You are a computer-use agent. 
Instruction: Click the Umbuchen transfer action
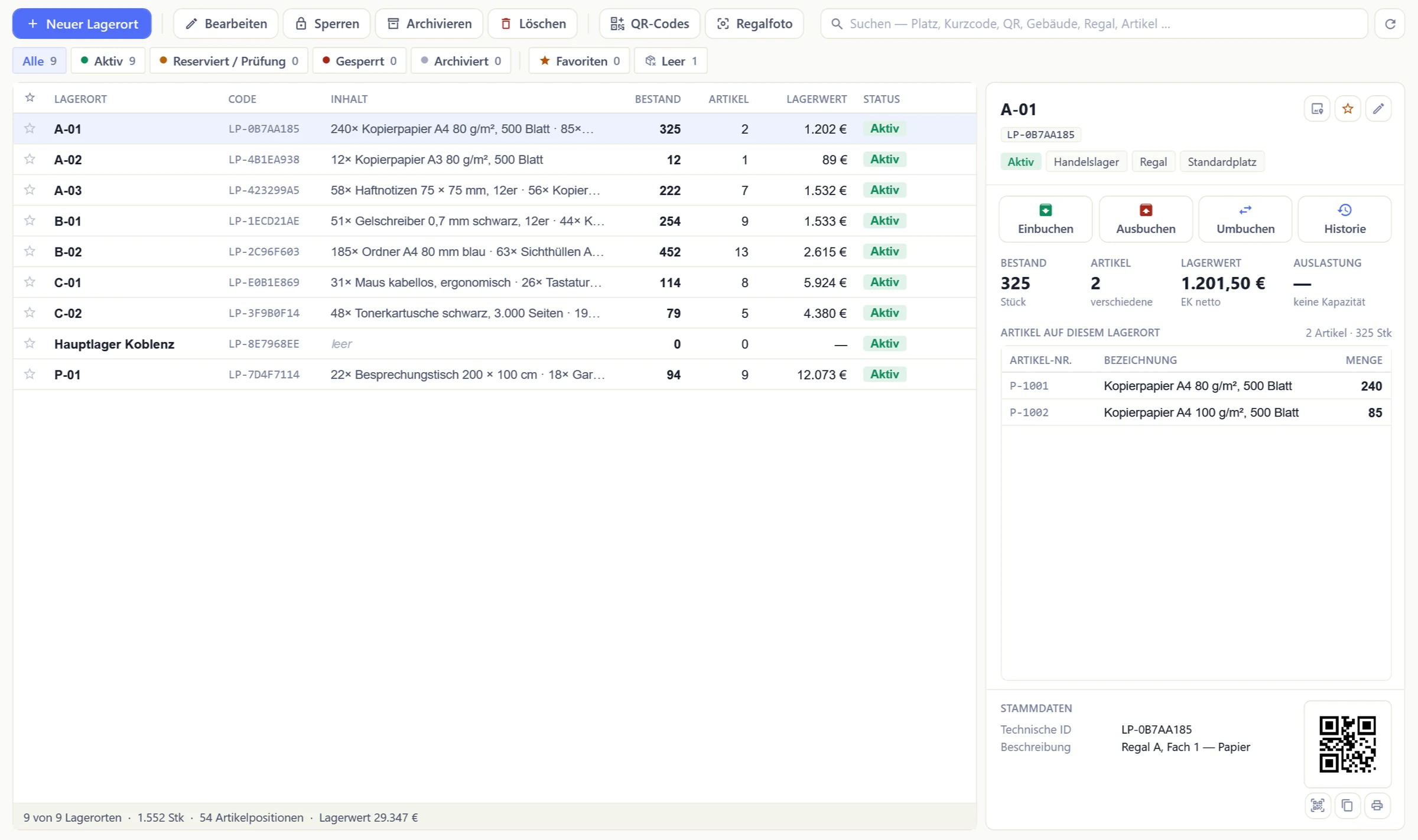(1245, 219)
